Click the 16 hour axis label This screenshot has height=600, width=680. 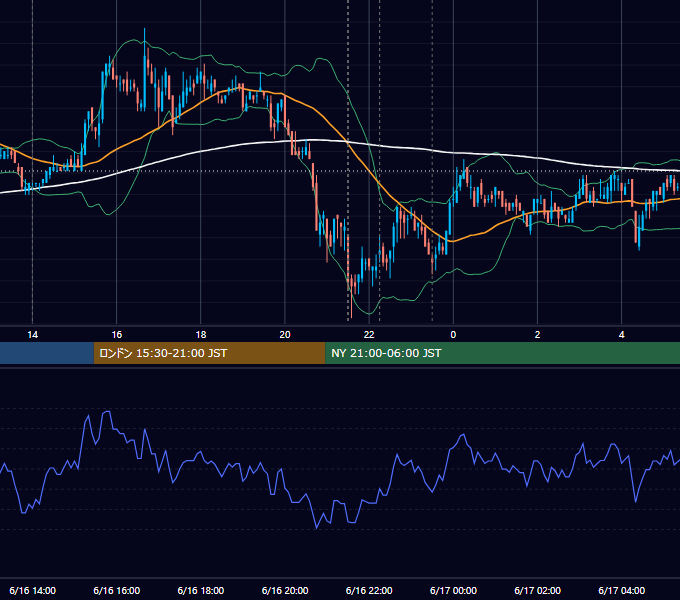[117, 335]
